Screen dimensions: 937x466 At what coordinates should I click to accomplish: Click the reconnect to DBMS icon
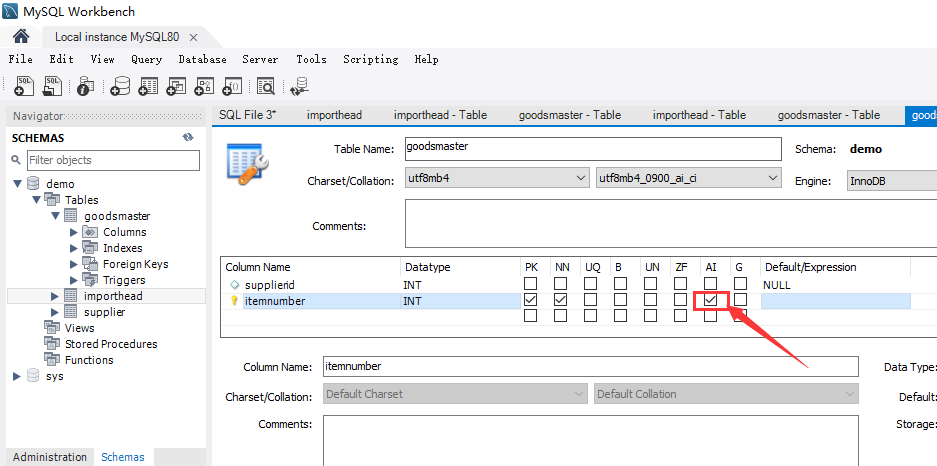(299, 86)
